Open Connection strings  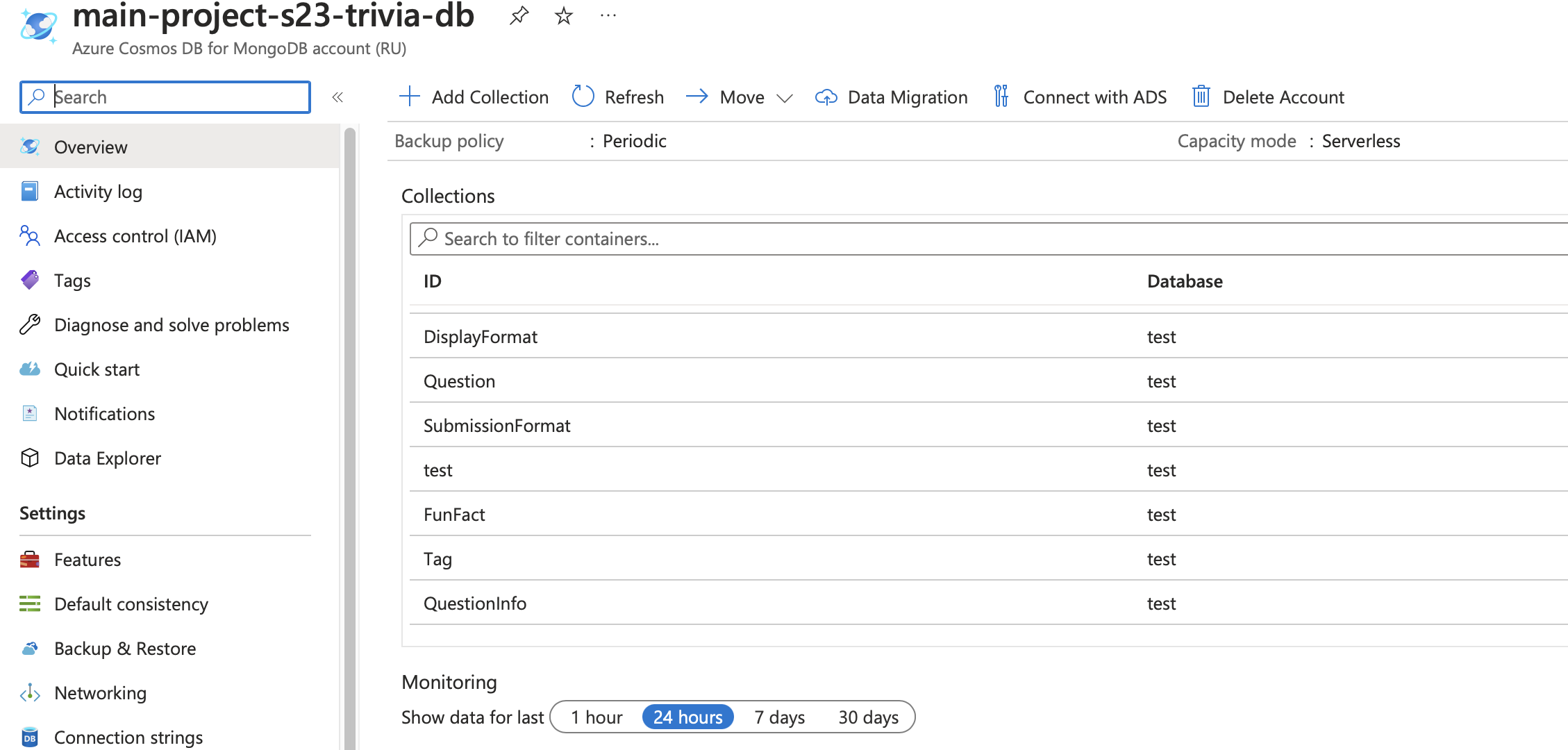pos(169,736)
